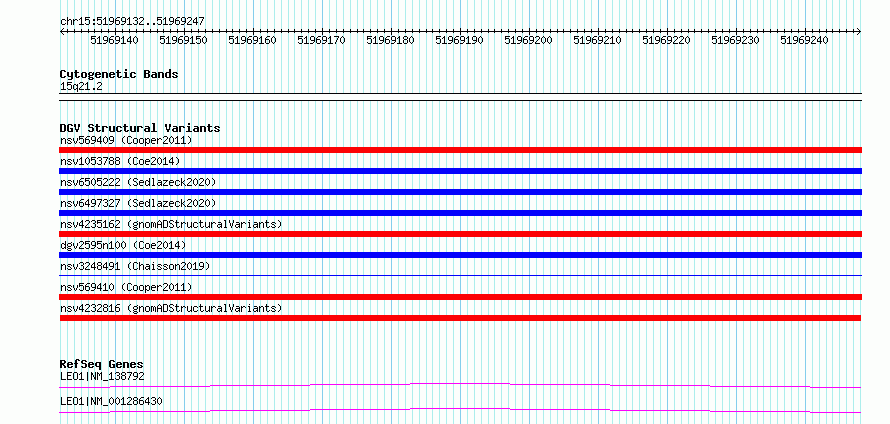Open variant nsv6497327 (Sedlazeck2020) label
Image resolution: width=890 pixels, height=424 pixels.
click(138, 203)
